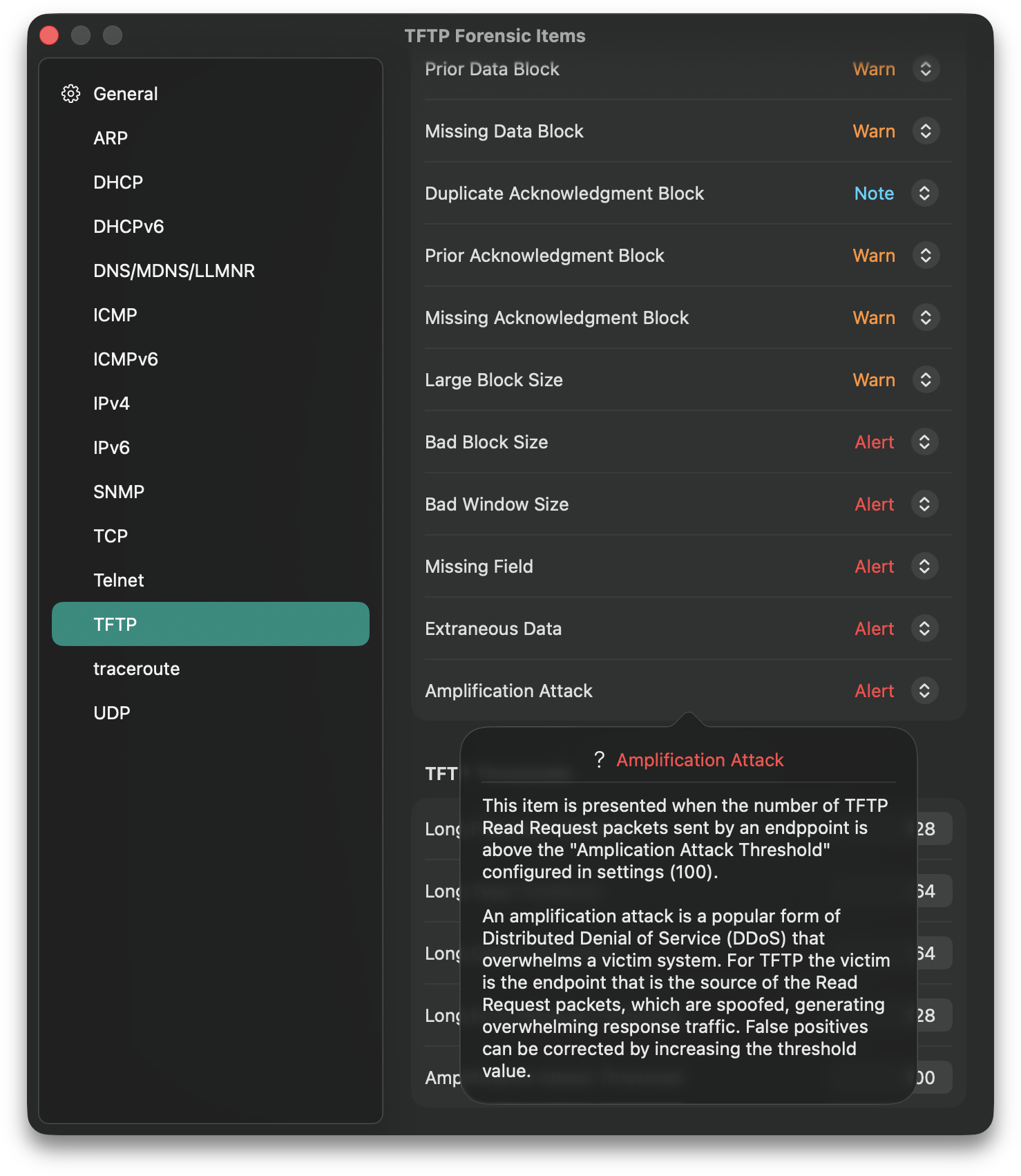Change Bad Window Size severity level
This screenshot has width=1021, height=1176.
[x=924, y=504]
